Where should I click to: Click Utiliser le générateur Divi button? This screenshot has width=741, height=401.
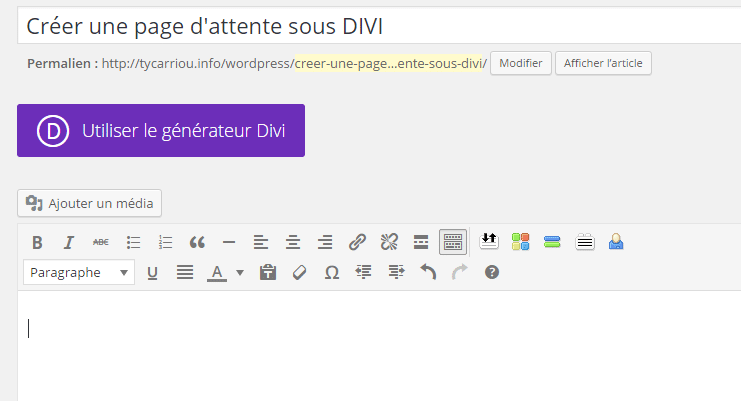pyautogui.click(x=161, y=130)
